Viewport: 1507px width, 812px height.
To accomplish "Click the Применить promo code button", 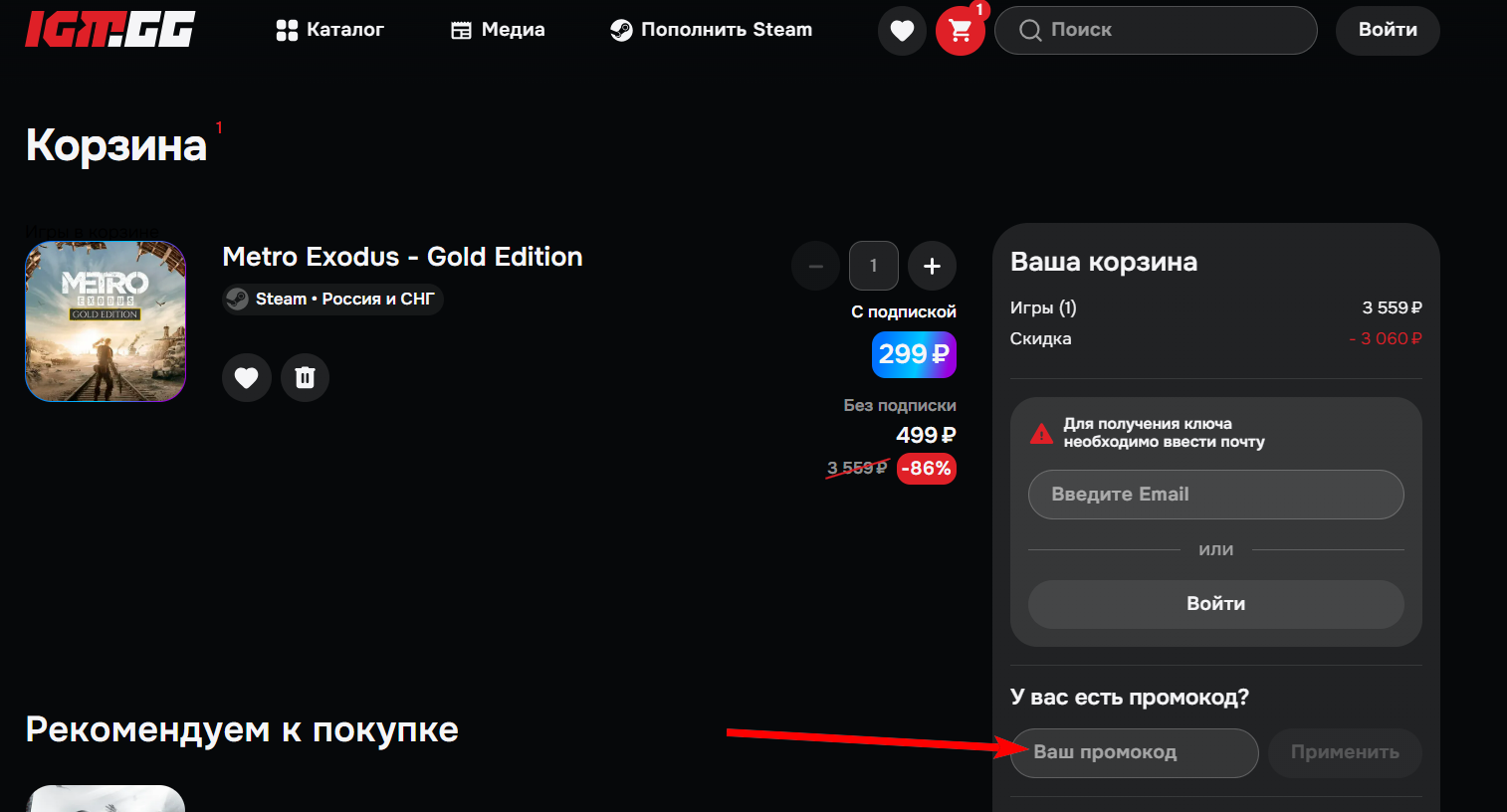I will (x=1344, y=752).
